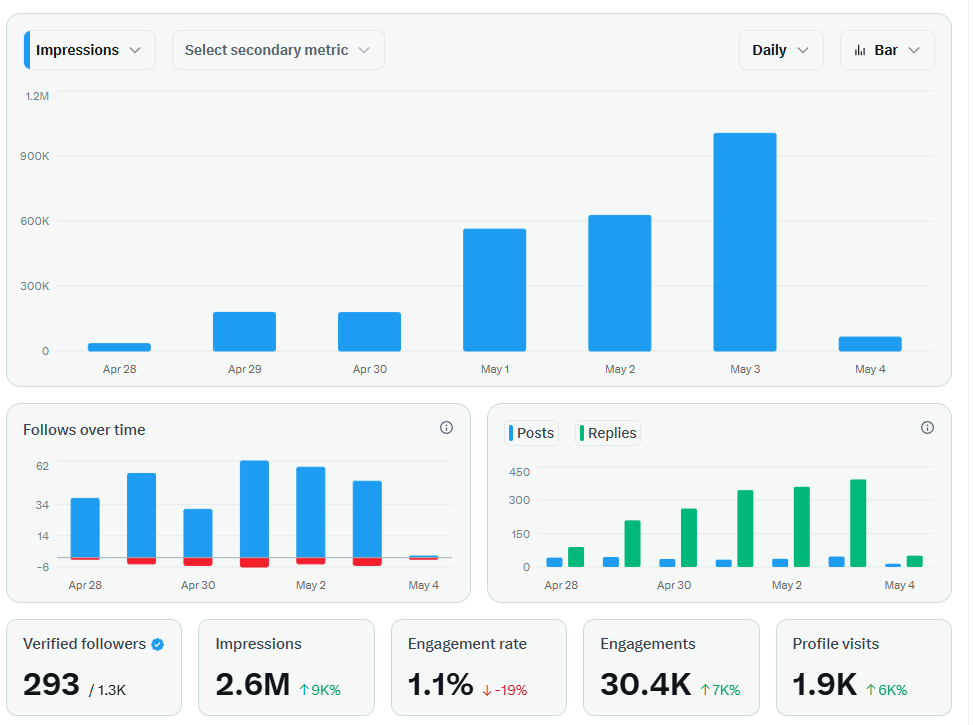Viewport: 973px width, 725px height.
Task: Open the Select secondary metric dropdown
Action: click(x=278, y=50)
